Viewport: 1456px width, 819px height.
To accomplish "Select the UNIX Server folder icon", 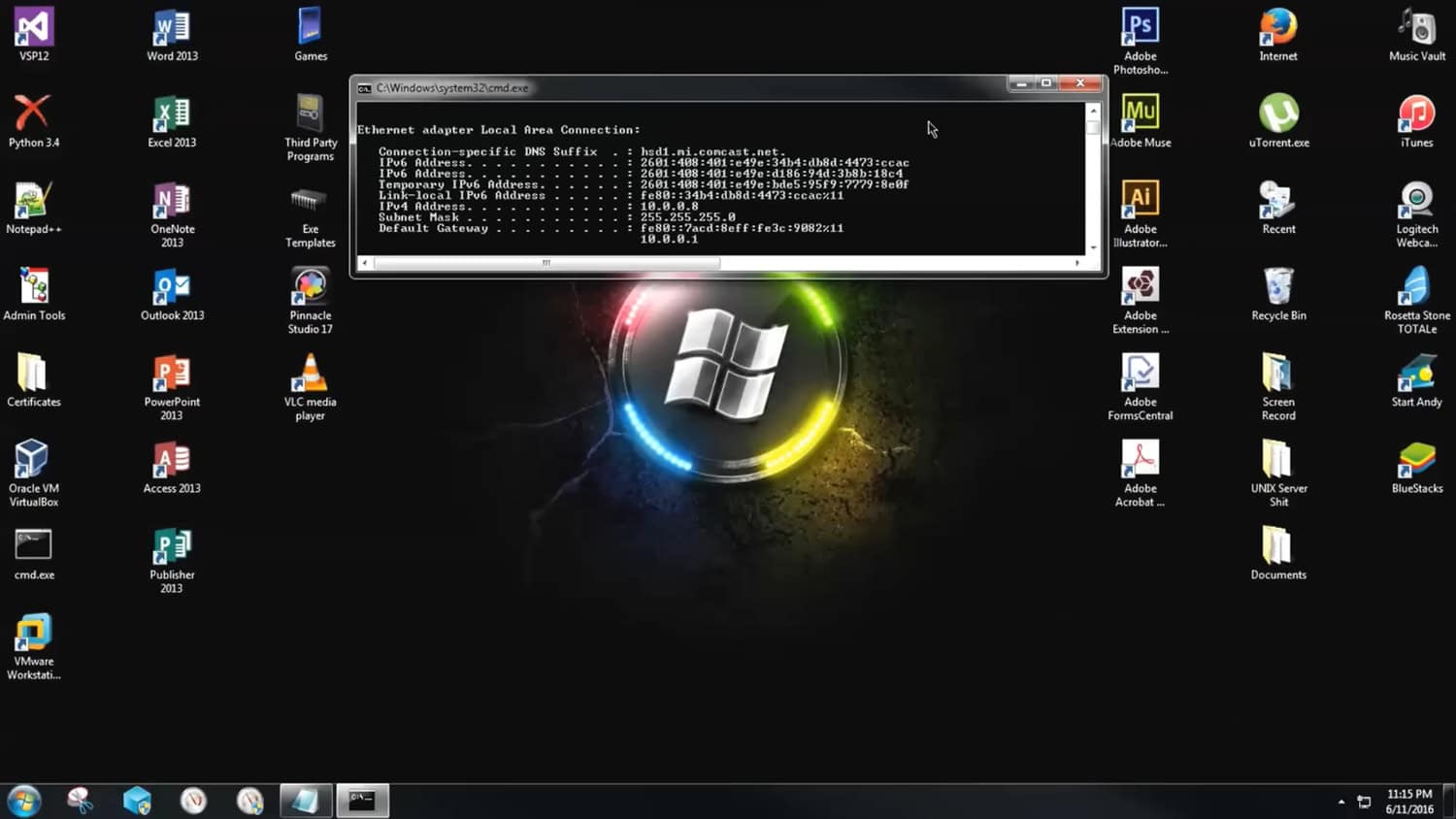I will [x=1278, y=474].
